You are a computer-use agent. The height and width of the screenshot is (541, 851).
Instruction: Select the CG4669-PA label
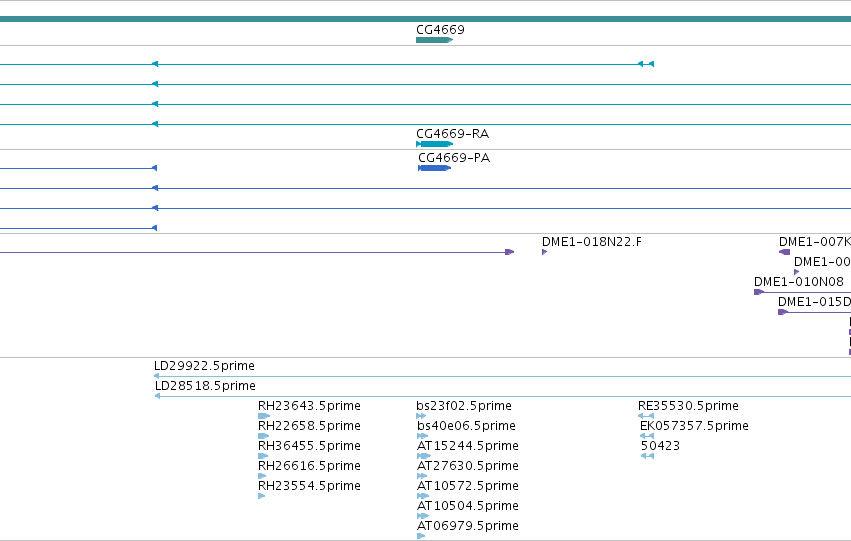(454, 158)
